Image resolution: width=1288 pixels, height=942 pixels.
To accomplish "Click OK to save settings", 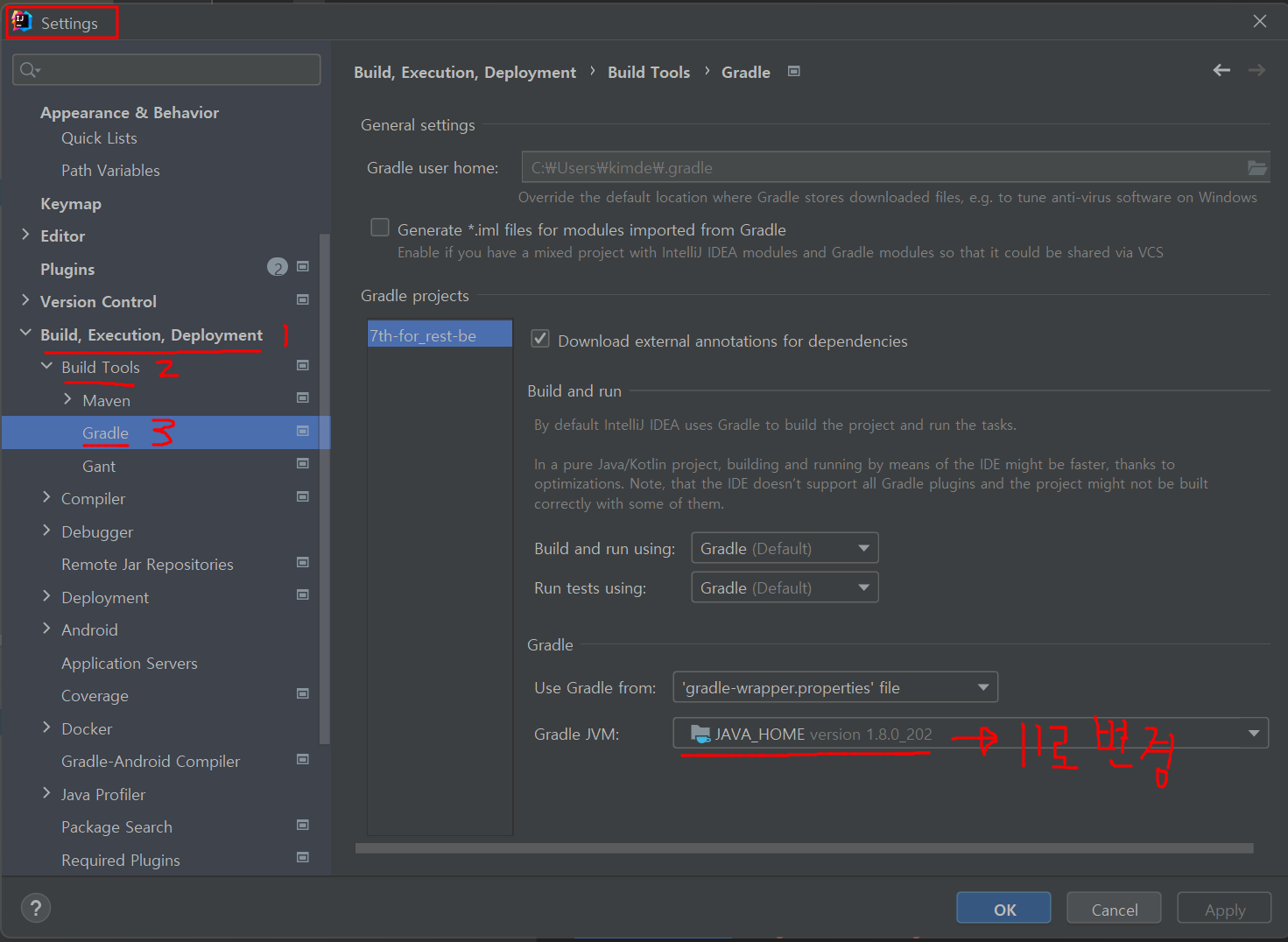I will (1003, 908).
